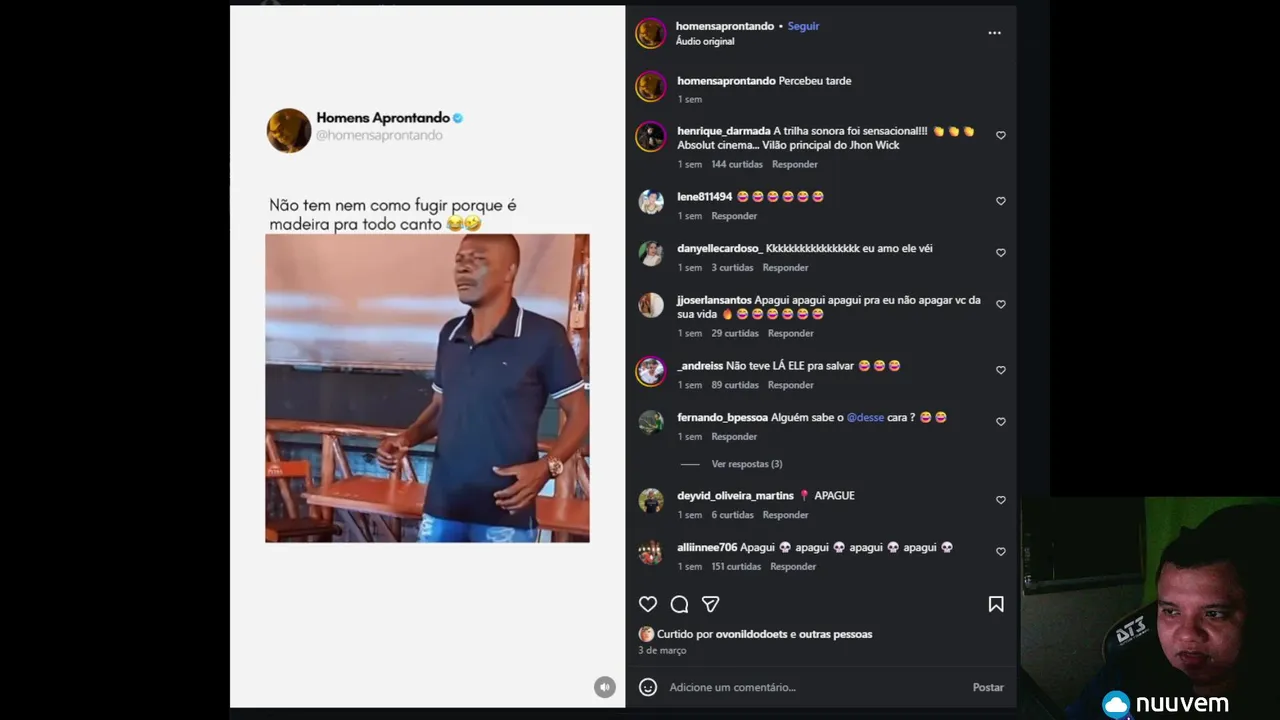Open homensaprontando profile avatar in header
The height and width of the screenshot is (720, 1280).
pos(651,33)
